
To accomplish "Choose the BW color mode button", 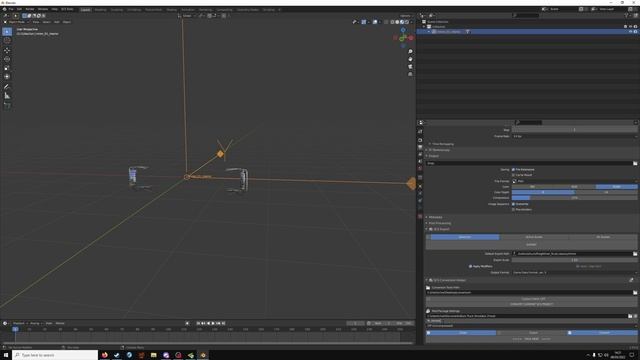I will coord(532,187).
